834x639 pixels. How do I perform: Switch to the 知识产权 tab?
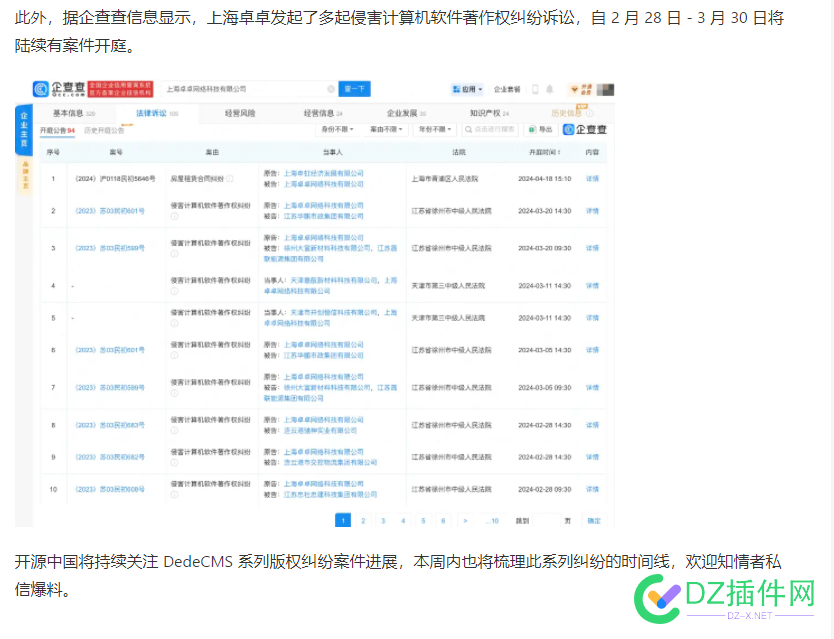click(489, 113)
